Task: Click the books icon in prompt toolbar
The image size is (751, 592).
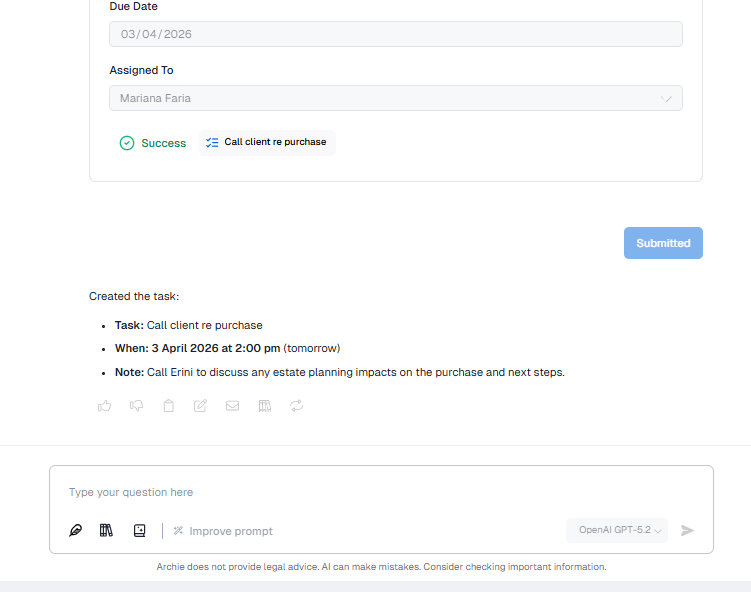Action: (106, 531)
